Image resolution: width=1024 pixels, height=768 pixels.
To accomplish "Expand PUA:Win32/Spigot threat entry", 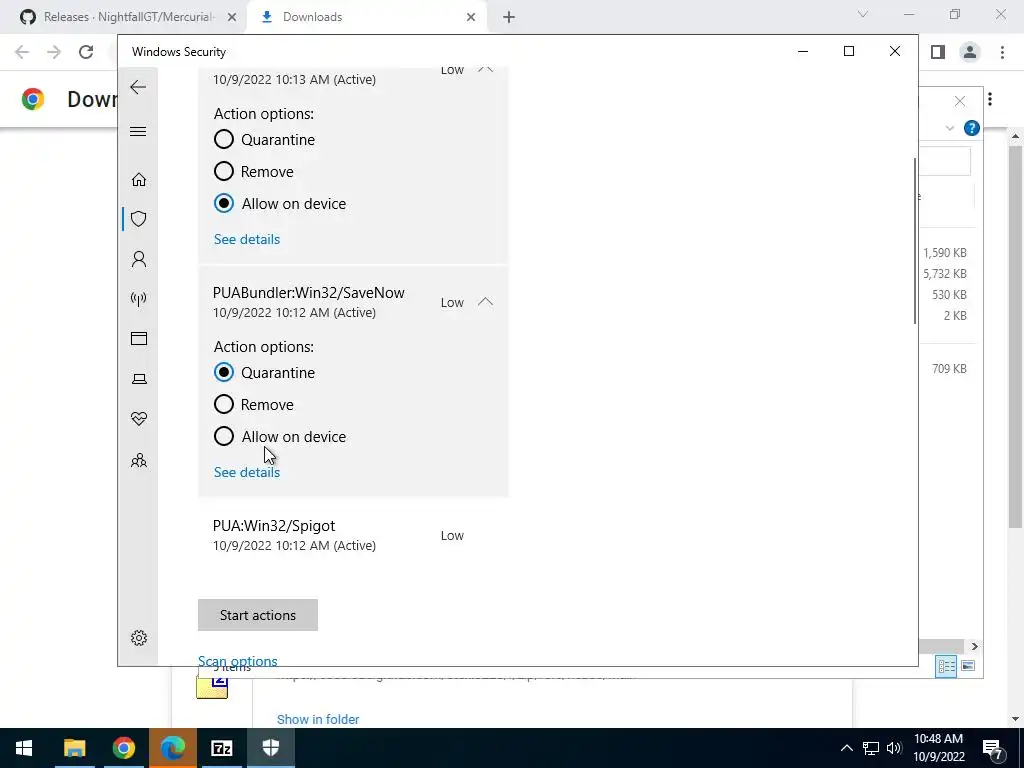I will click(353, 535).
